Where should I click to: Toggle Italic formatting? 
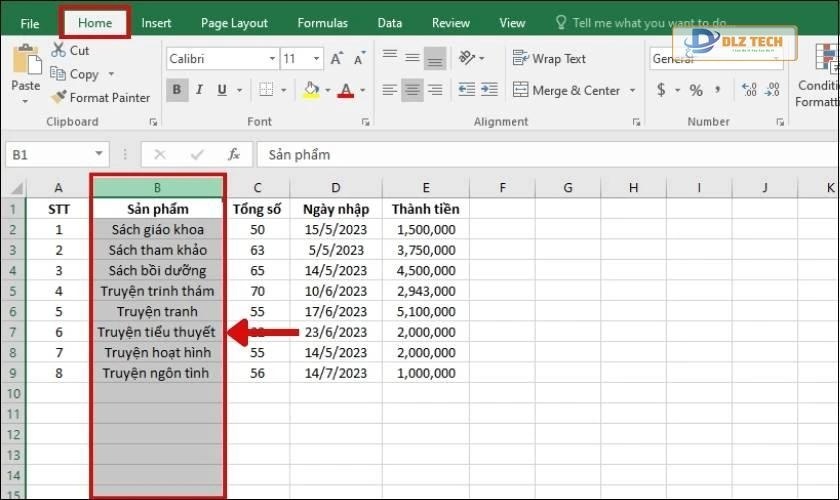tap(199, 91)
